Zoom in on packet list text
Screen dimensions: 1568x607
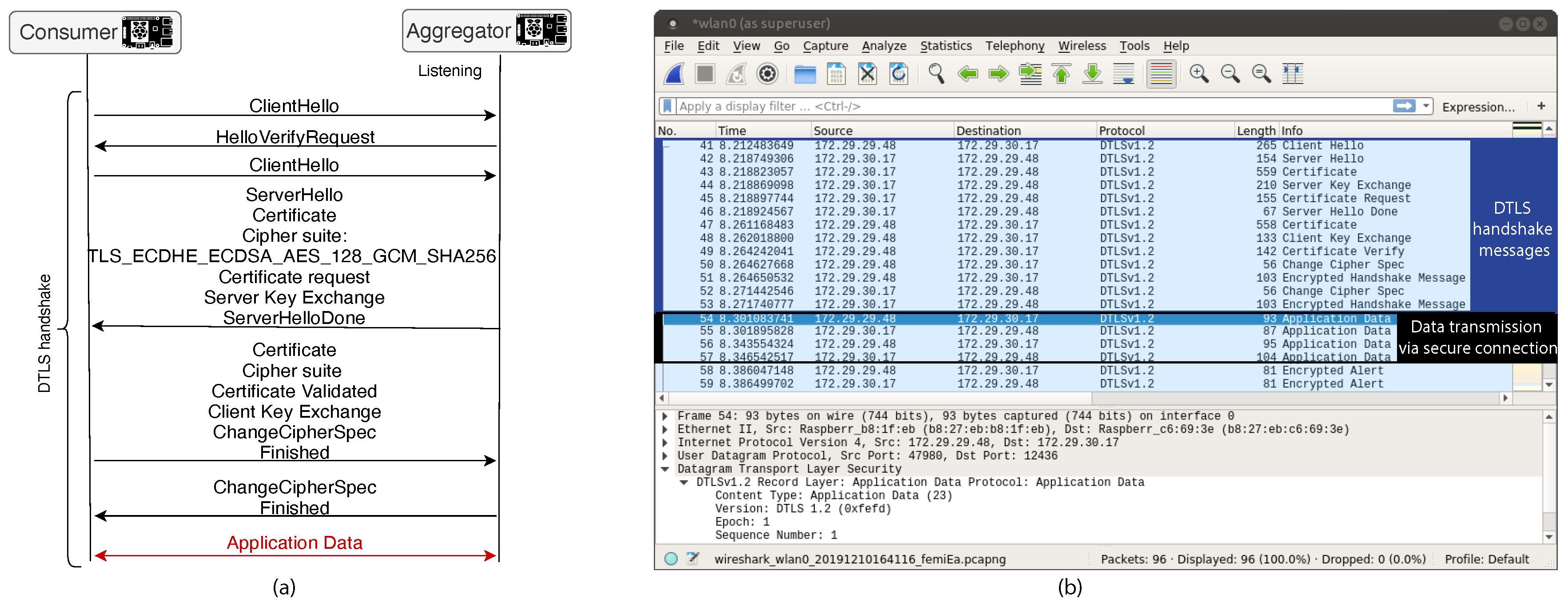[x=1198, y=74]
